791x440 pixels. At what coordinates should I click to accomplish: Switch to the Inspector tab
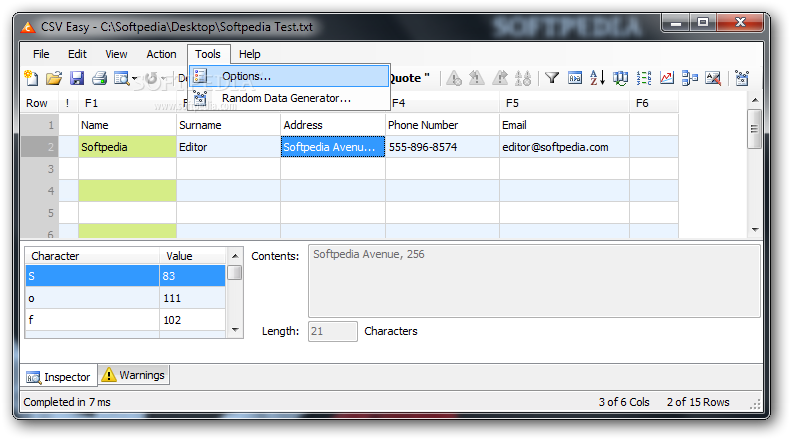click(59, 377)
